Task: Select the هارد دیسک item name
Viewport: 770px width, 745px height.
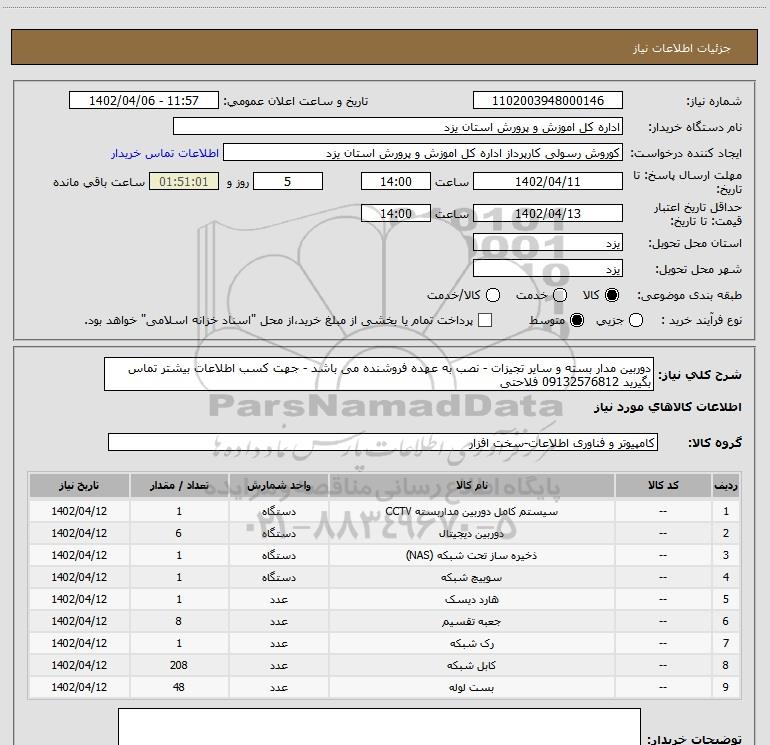Action: pos(471,600)
